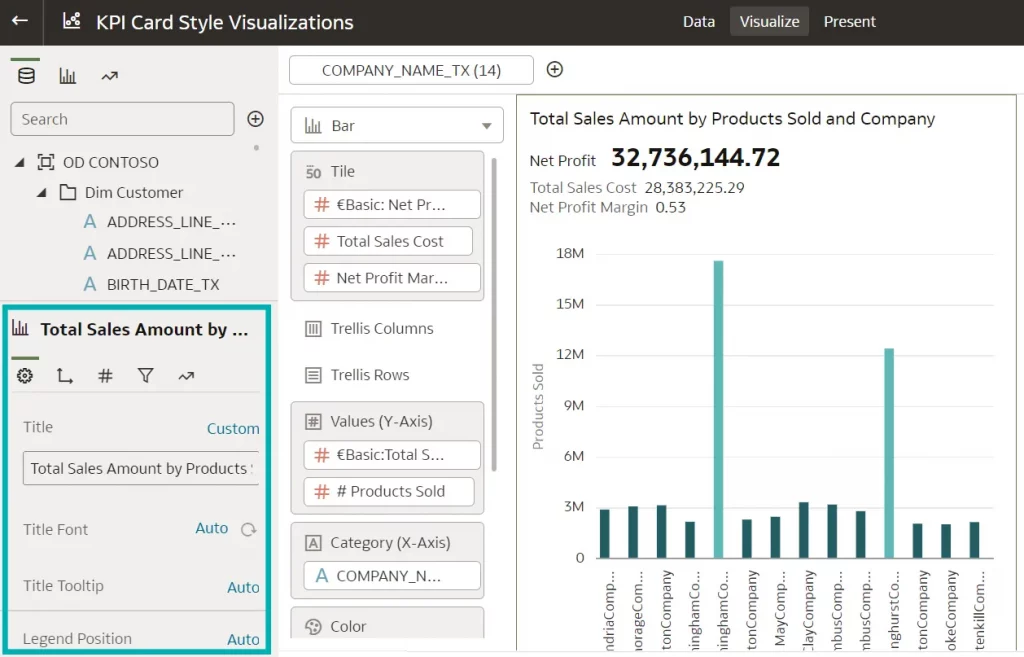Click the back arrow in header

20,21
